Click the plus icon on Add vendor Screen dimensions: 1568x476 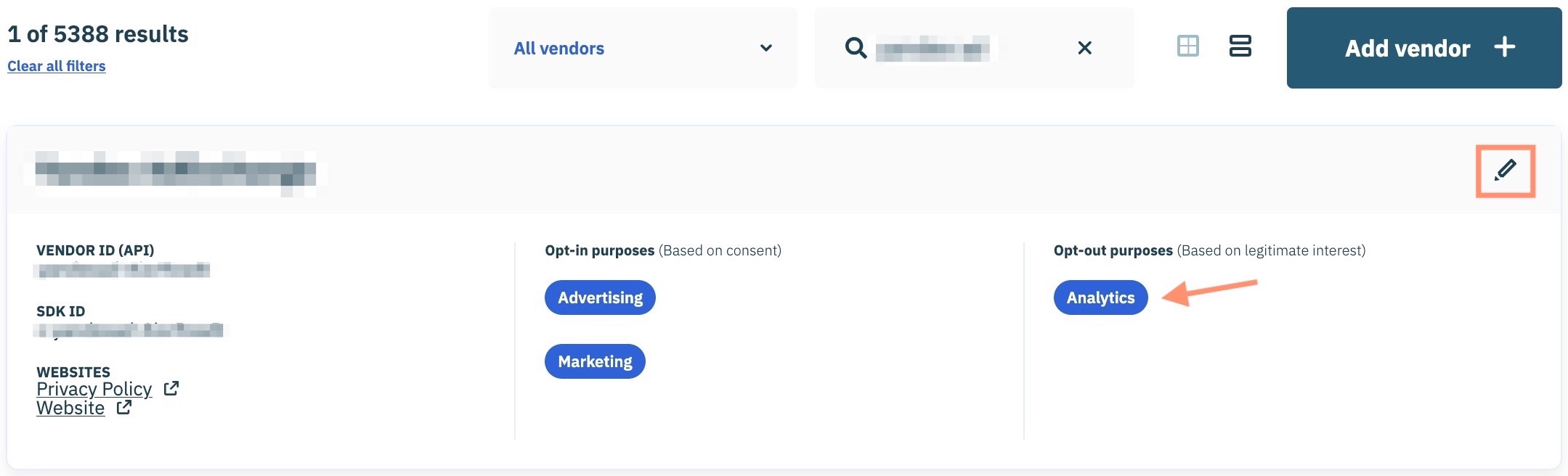(x=1505, y=47)
